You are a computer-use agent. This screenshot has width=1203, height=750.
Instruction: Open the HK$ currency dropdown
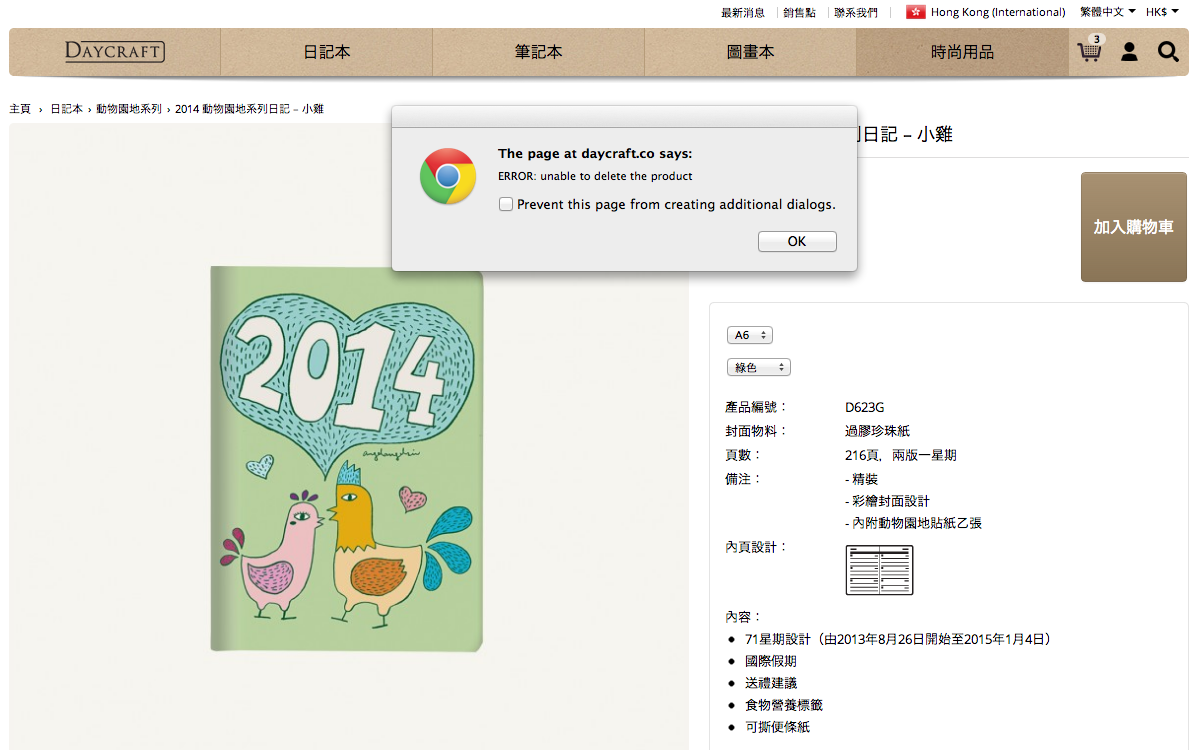1162,12
